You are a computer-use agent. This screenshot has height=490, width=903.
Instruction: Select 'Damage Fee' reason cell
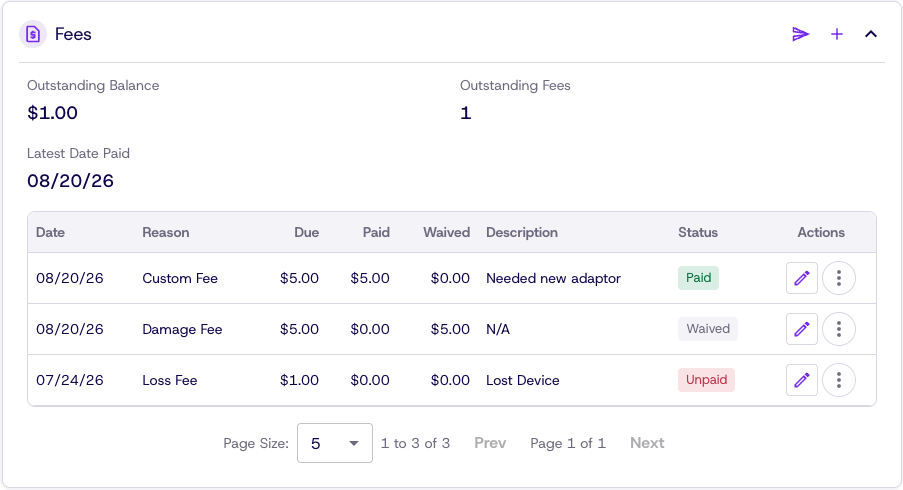click(x=182, y=329)
